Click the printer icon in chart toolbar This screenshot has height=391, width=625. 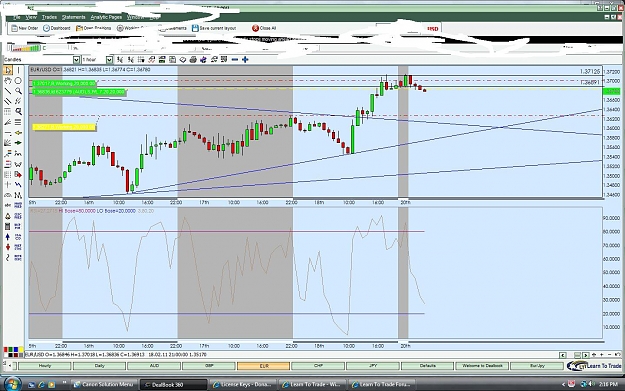193,60
